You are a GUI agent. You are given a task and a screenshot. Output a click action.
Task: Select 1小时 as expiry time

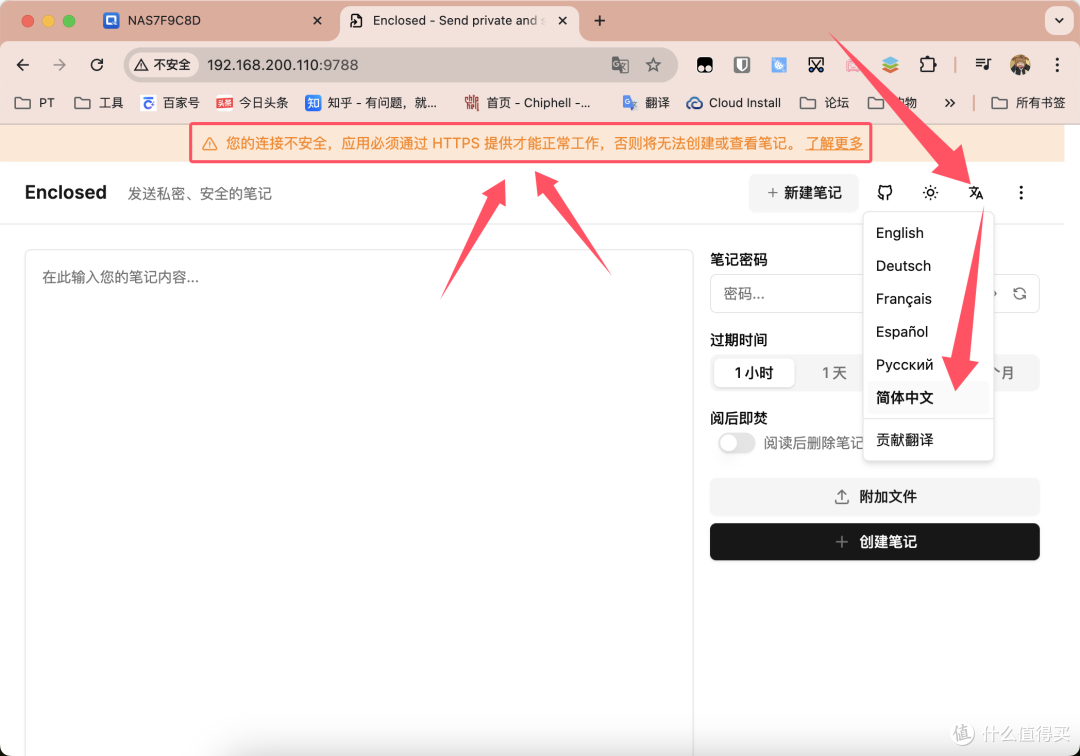tap(754, 372)
